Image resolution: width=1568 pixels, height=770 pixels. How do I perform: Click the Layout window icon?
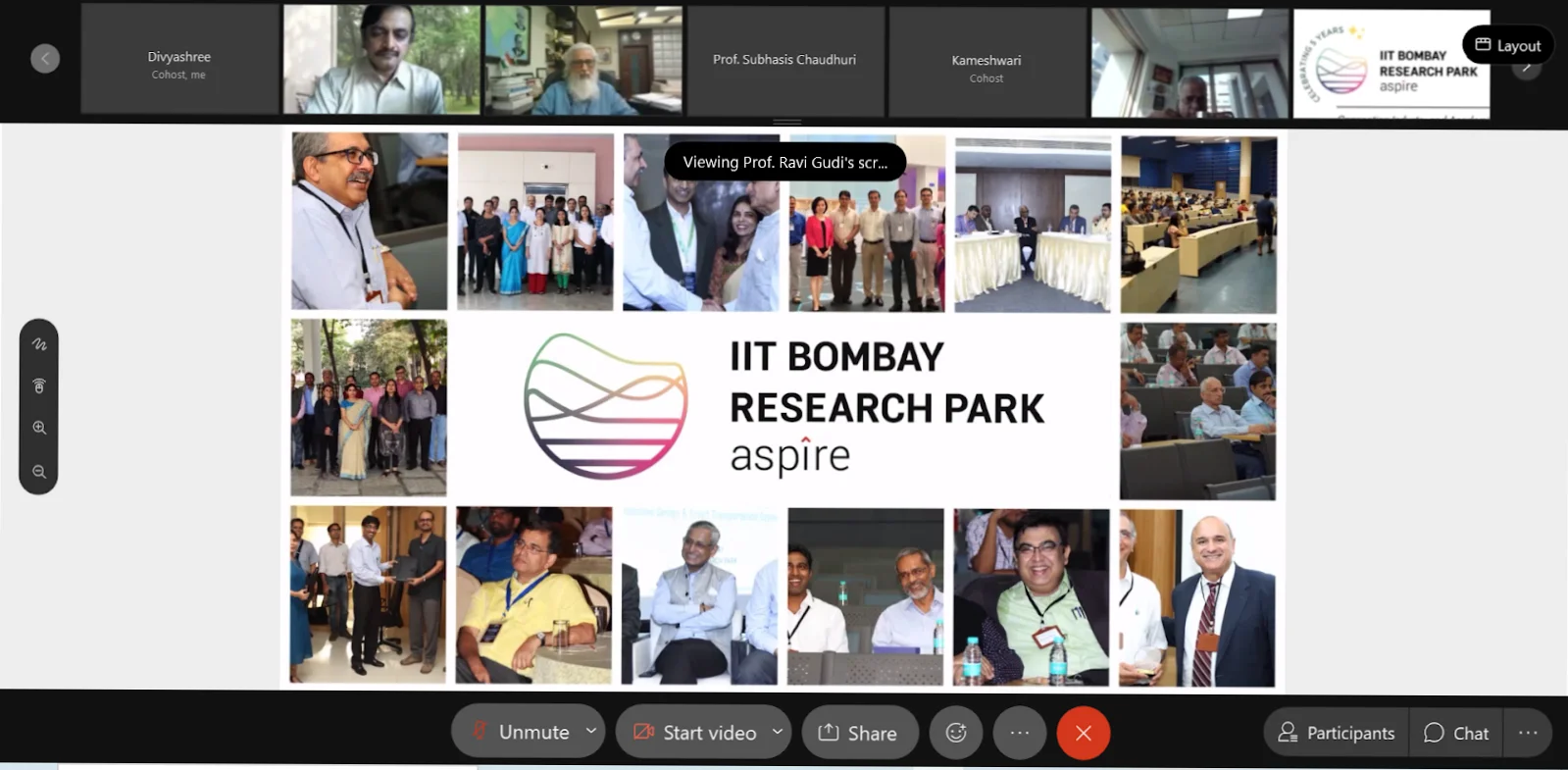click(1483, 45)
